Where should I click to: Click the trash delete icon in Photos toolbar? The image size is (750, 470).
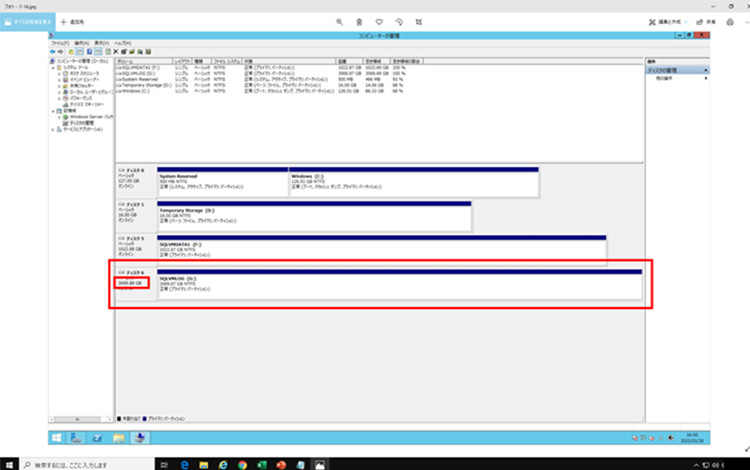359,20
